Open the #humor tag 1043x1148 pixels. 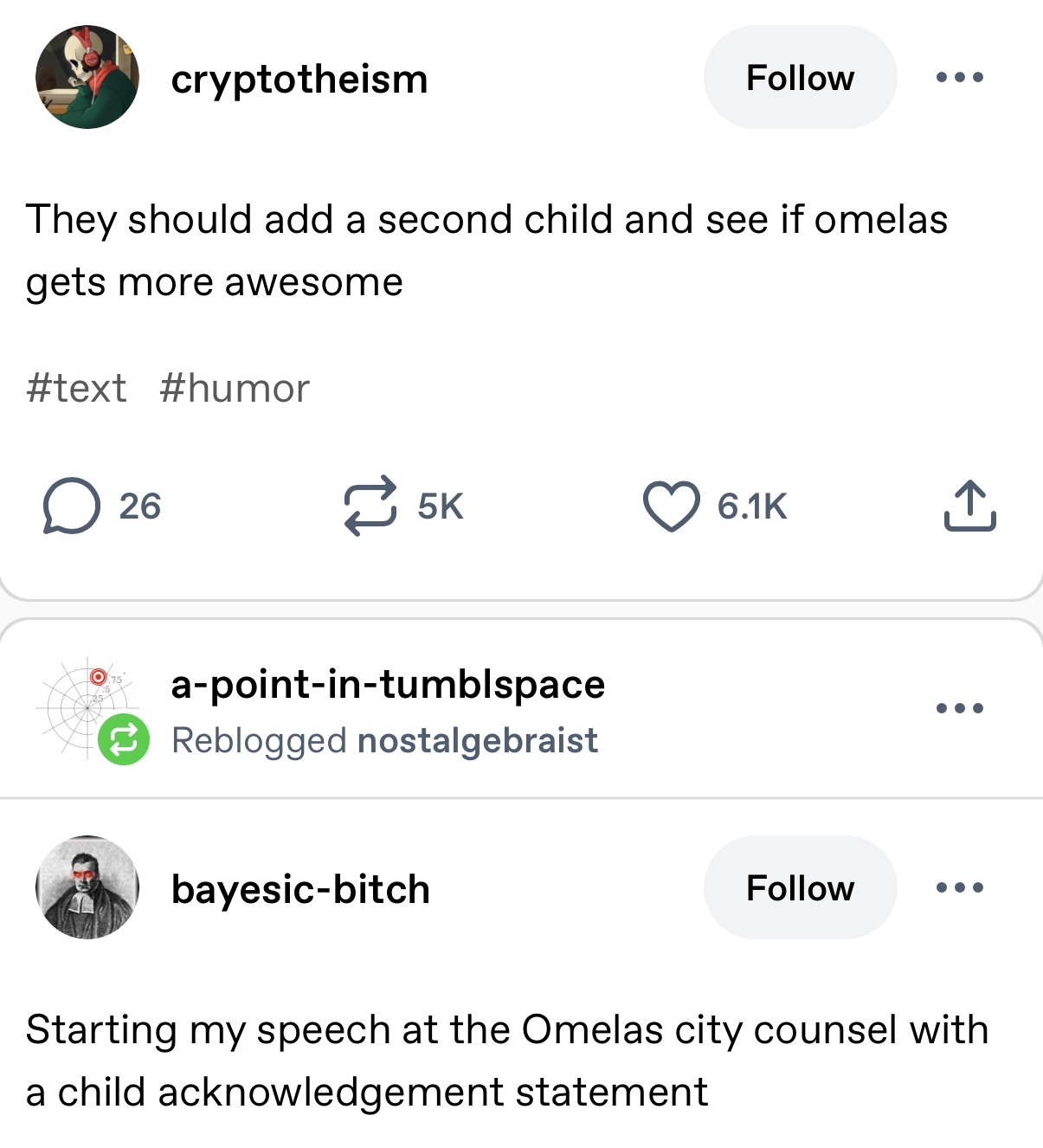(234, 388)
